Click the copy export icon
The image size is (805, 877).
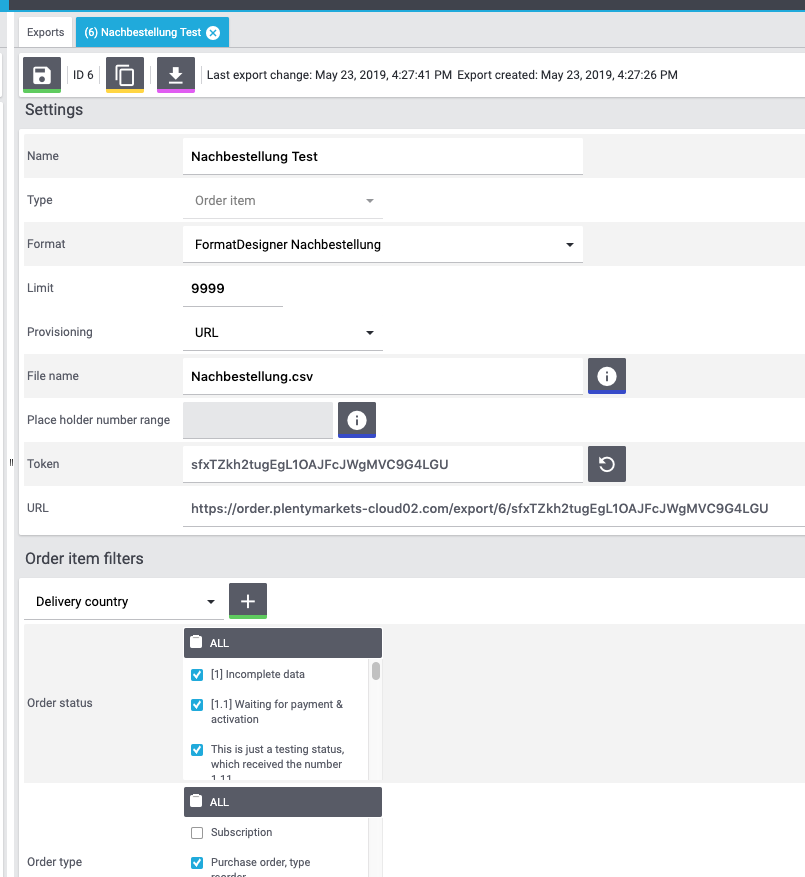[125, 75]
